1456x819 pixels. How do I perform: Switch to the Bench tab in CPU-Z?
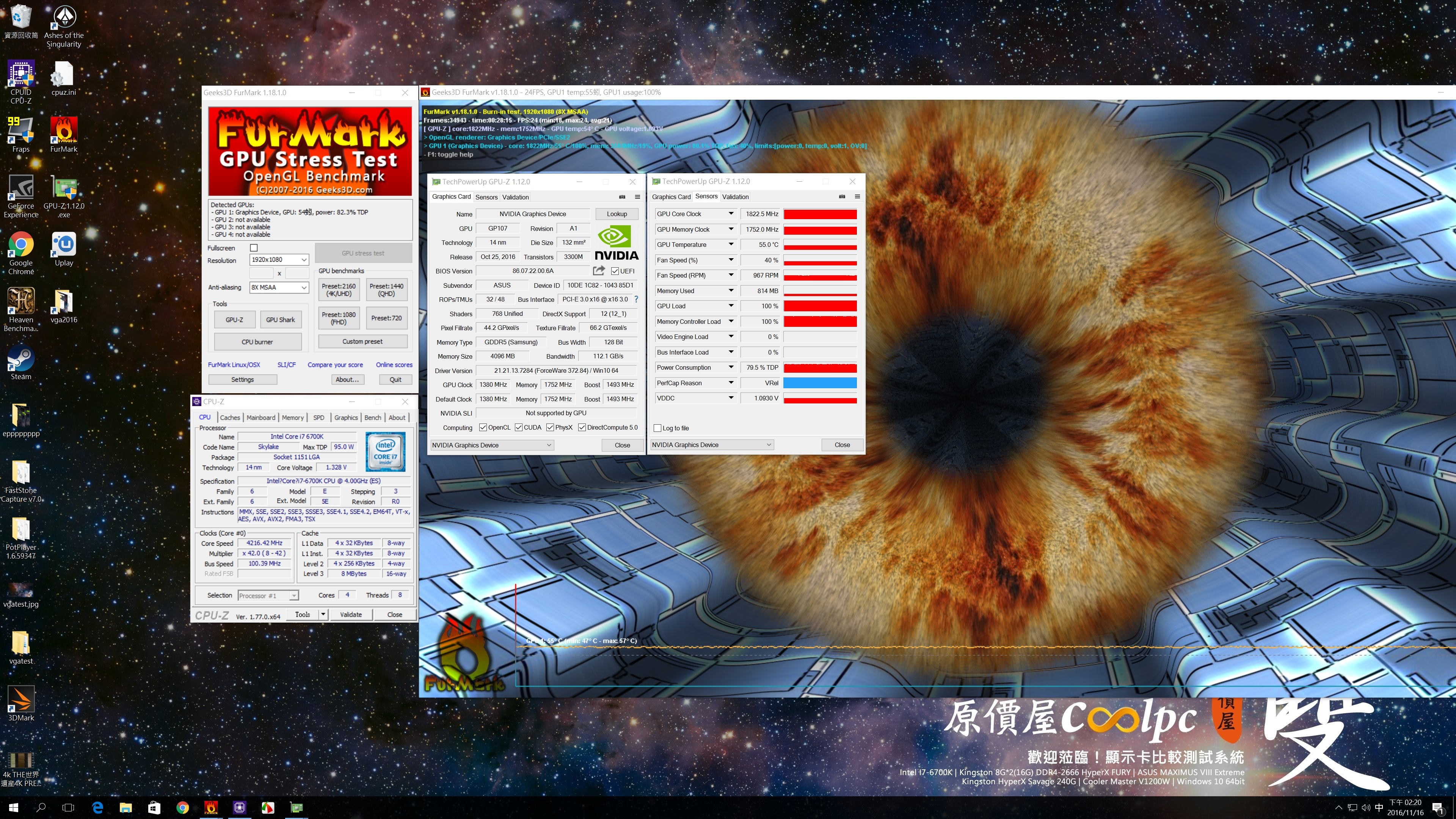click(x=372, y=418)
